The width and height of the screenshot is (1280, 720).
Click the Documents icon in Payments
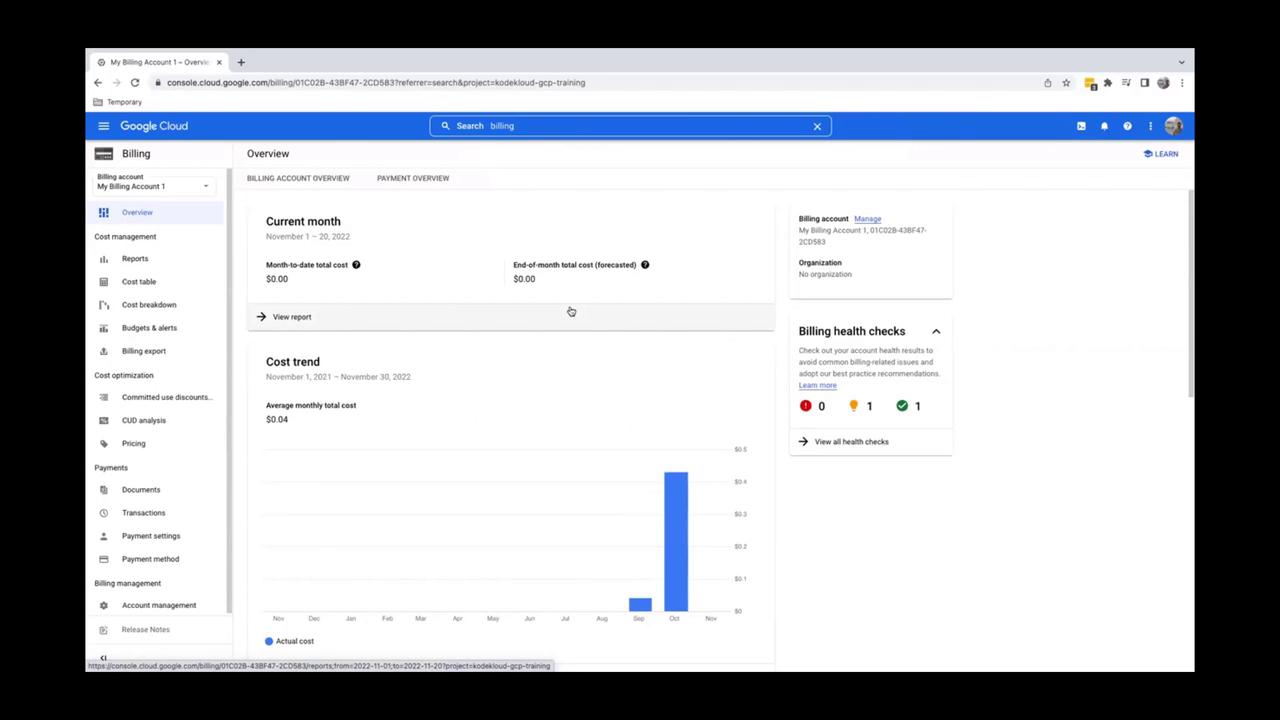(x=104, y=490)
